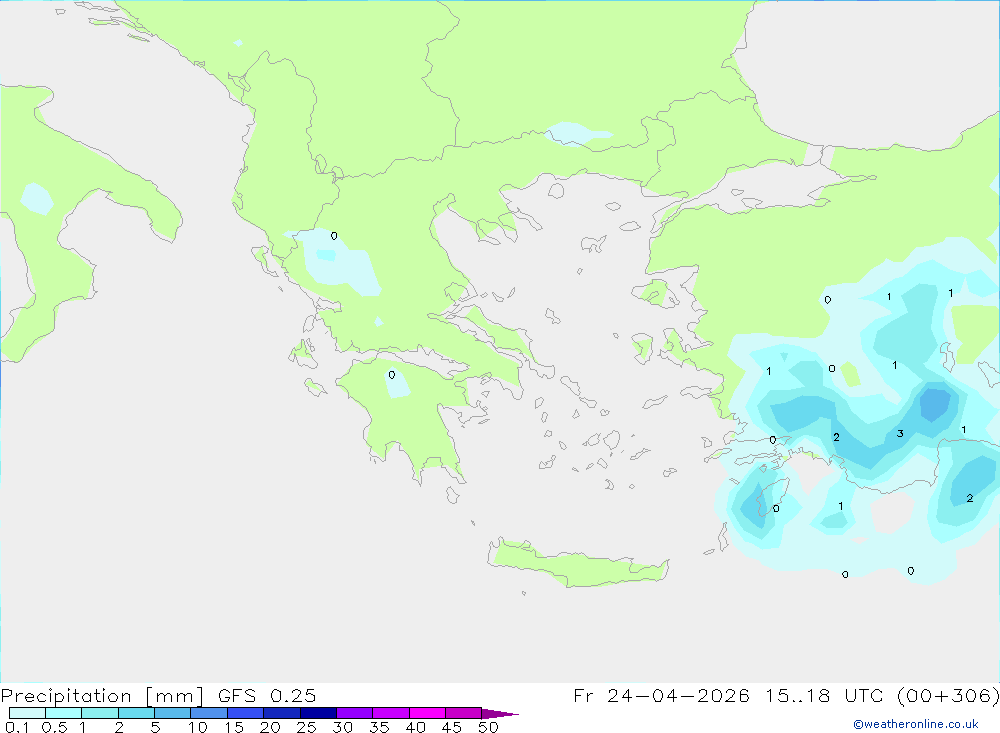Click the '50' legend scale label

(x=488, y=727)
